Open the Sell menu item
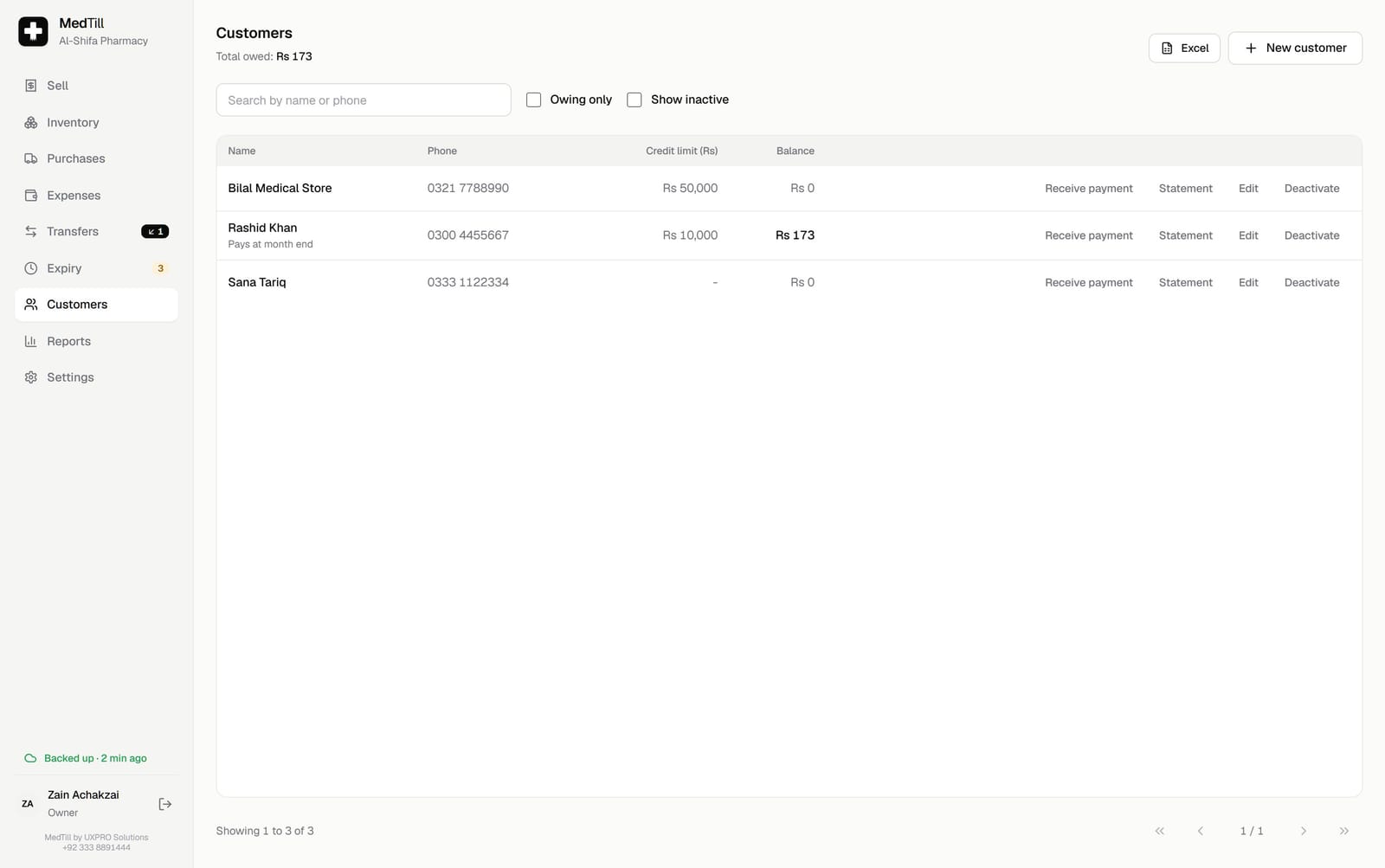This screenshot has width=1385, height=868. [x=96, y=86]
